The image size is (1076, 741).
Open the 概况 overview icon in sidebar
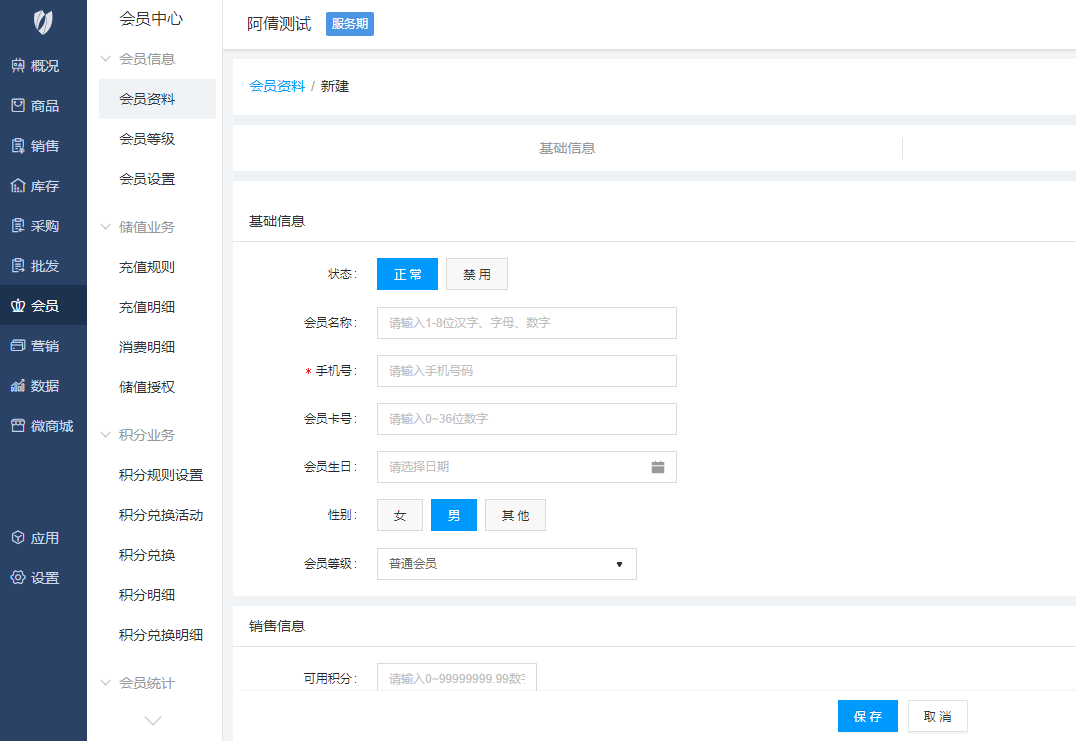click(x=18, y=66)
